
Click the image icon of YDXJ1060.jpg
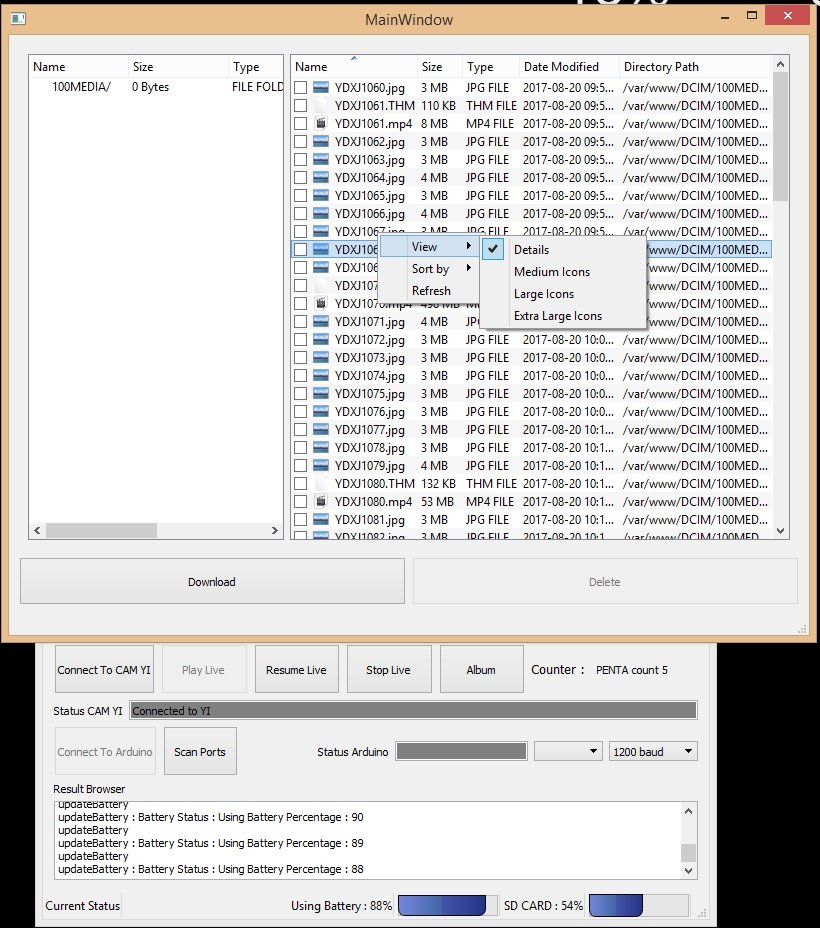tap(321, 88)
